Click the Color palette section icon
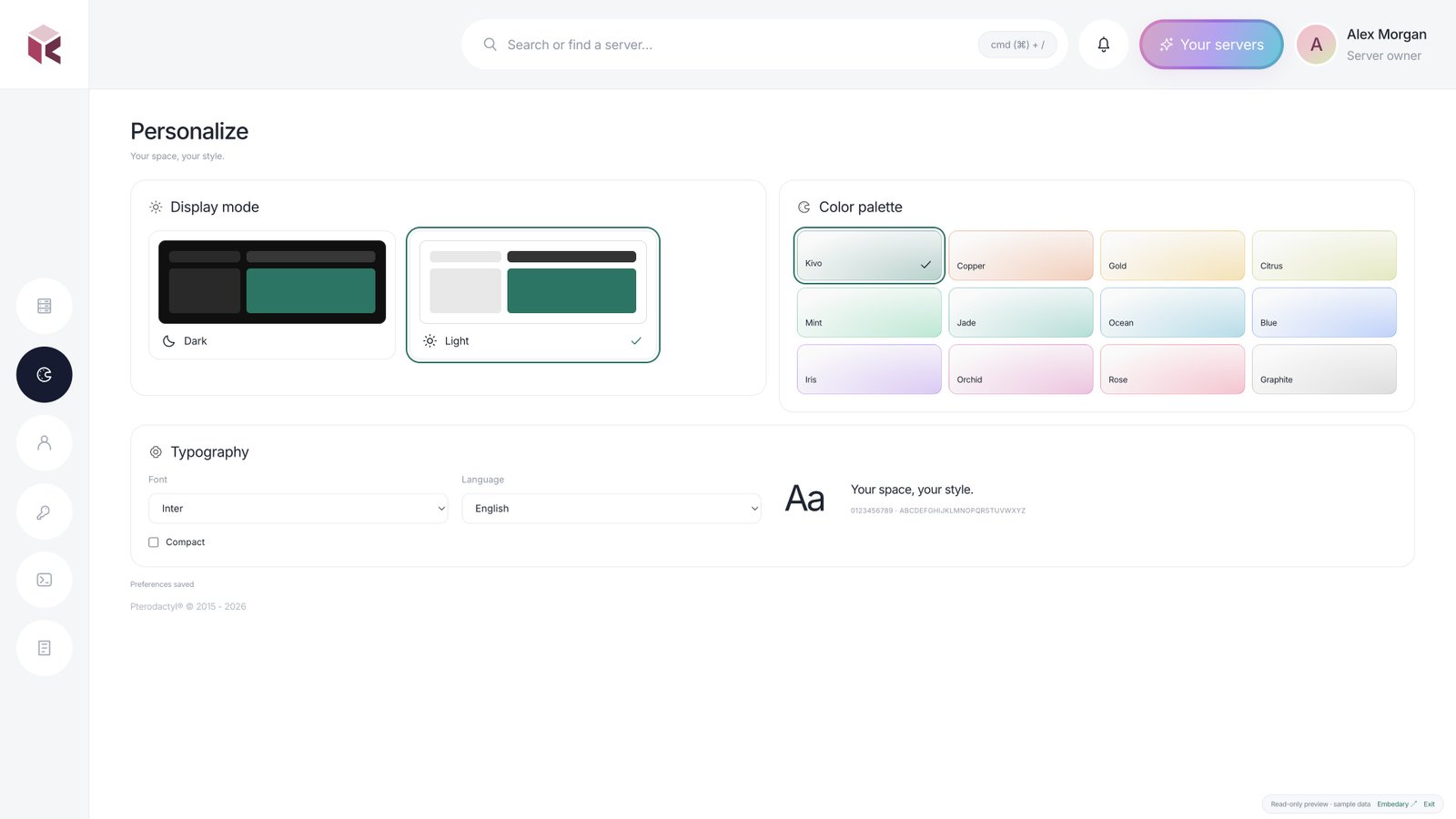This screenshot has height=819, width=1456. tap(804, 207)
